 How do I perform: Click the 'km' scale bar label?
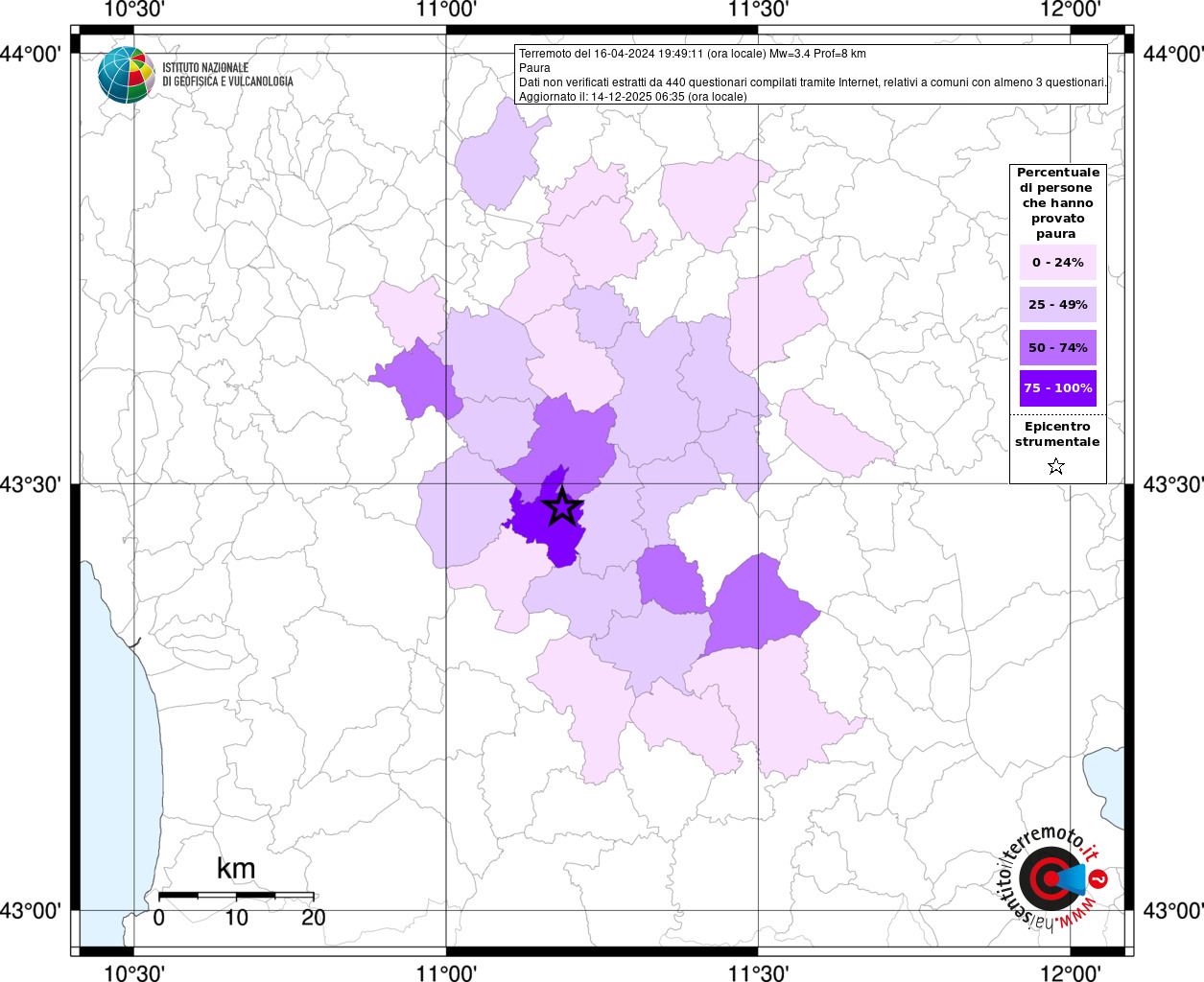coord(236,869)
